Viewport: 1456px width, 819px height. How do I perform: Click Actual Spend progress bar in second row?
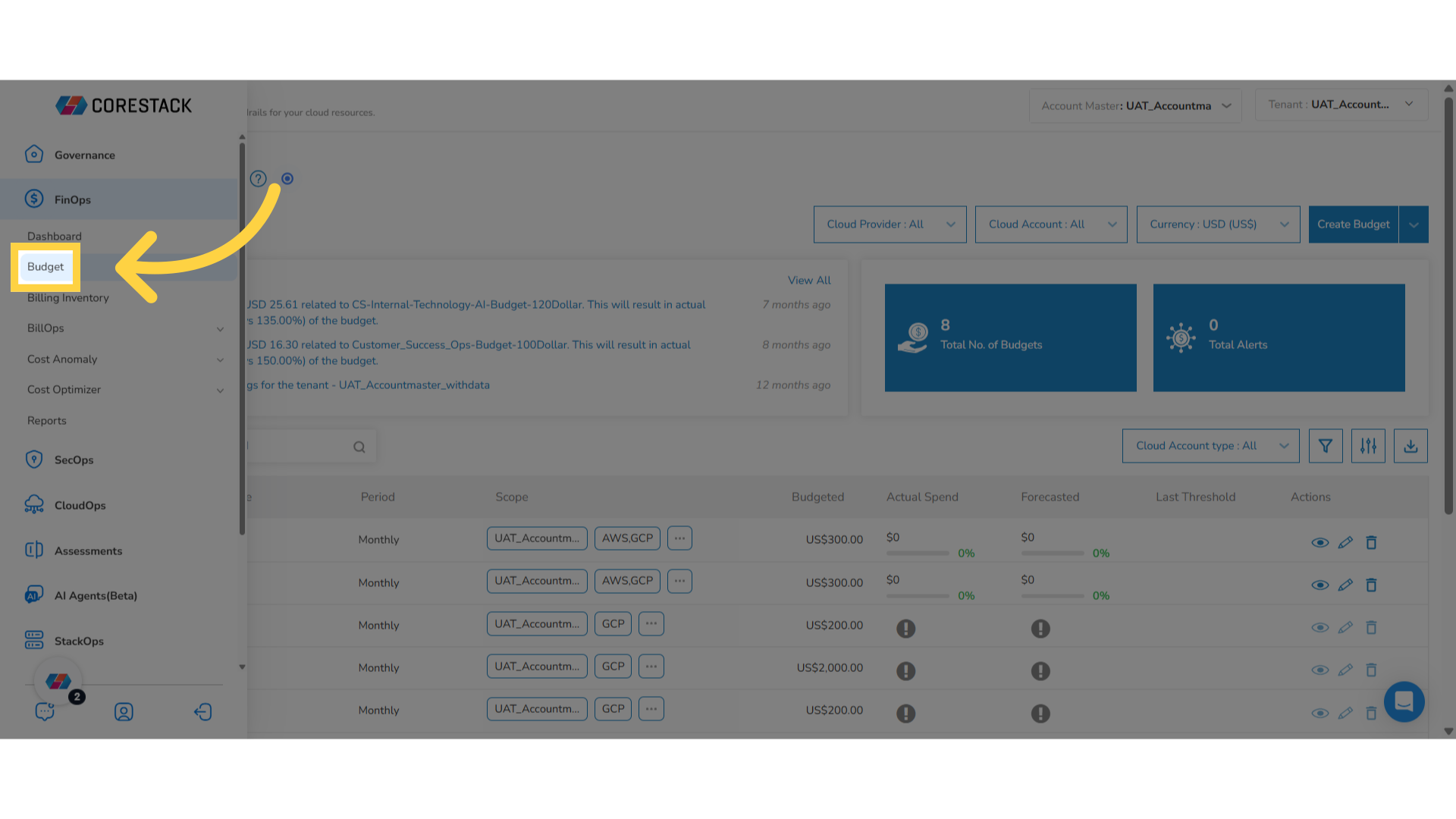tap(918, 596)
